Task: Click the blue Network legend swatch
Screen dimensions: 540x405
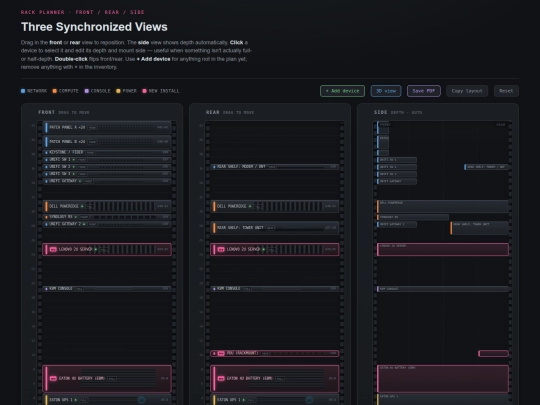Action: (23, 91)
